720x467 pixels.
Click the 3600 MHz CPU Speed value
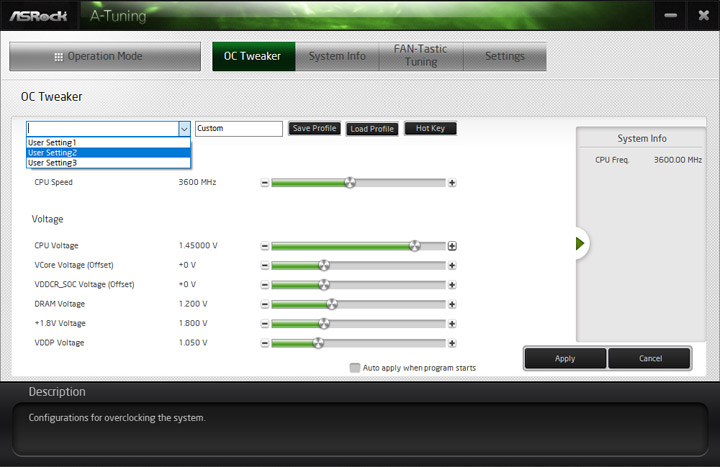tap(197, 182)
